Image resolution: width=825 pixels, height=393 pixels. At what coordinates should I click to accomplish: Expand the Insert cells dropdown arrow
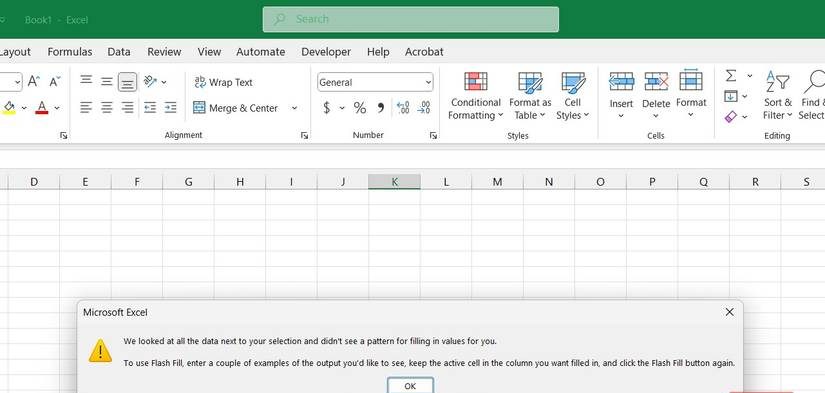pos(621,115)
